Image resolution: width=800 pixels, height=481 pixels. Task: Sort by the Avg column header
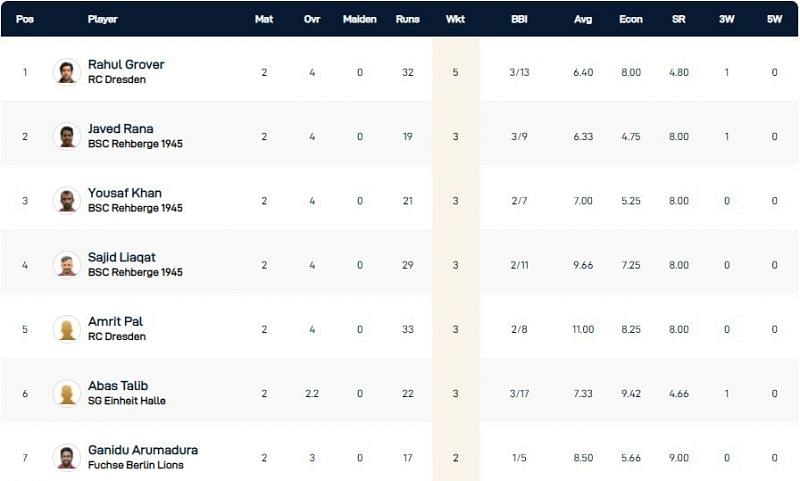coord(582,19)
